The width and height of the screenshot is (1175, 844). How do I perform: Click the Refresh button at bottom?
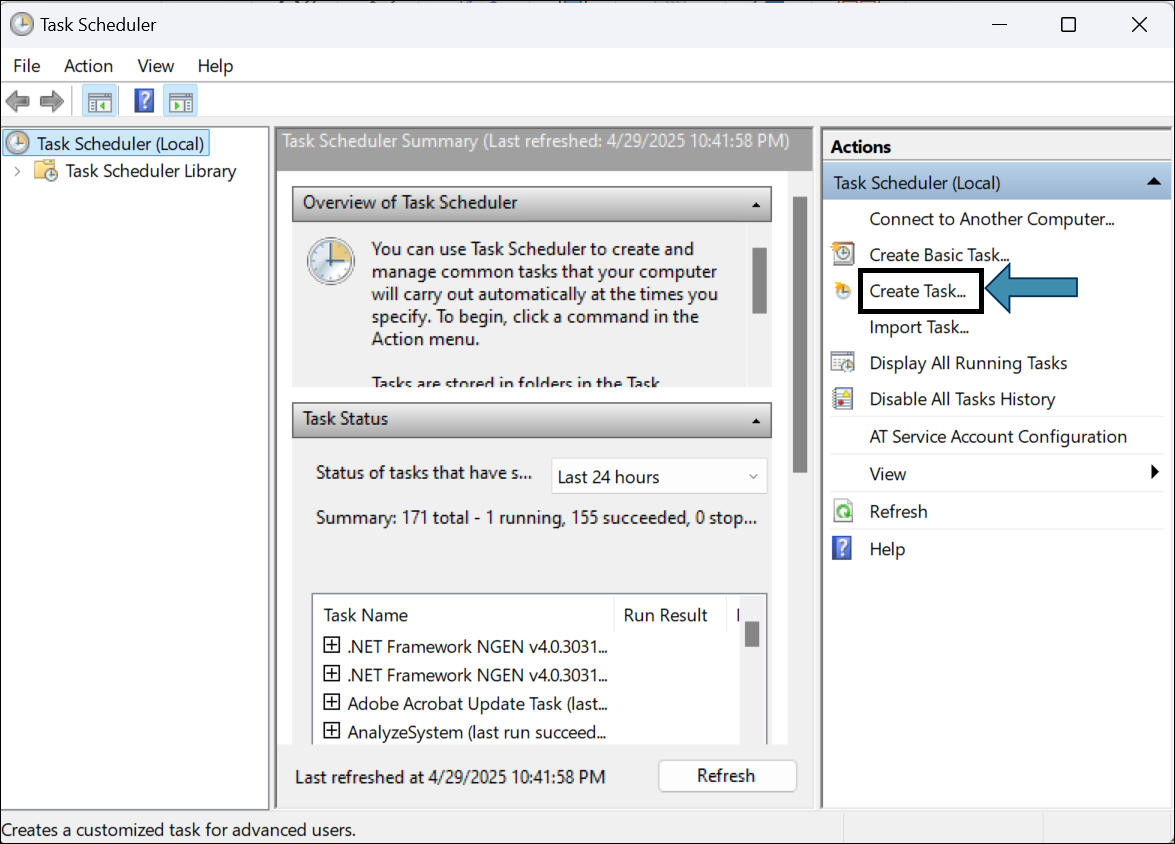click(x=726, y=776)
